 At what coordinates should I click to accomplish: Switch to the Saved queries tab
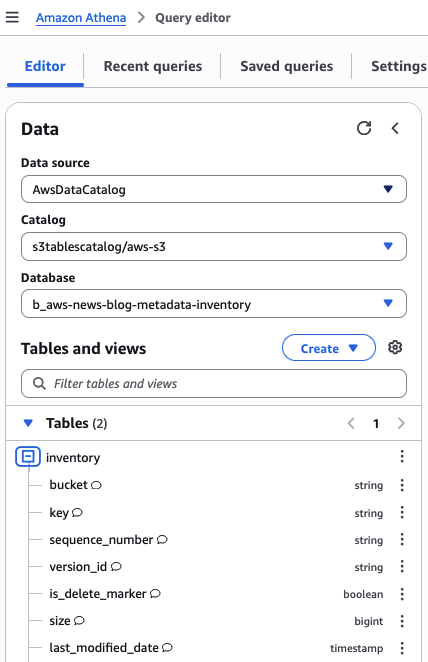click(287, 66)
